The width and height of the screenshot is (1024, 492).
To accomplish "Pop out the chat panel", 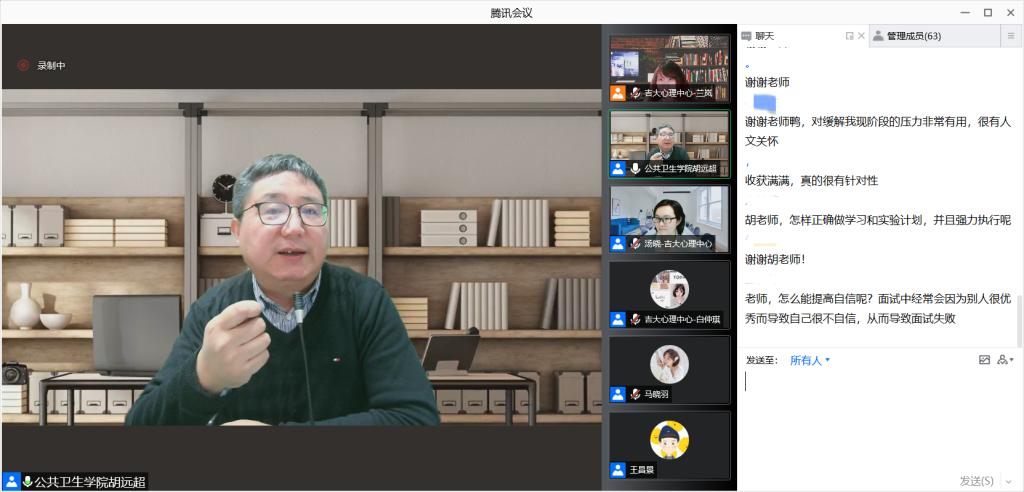I will point(849,36).
